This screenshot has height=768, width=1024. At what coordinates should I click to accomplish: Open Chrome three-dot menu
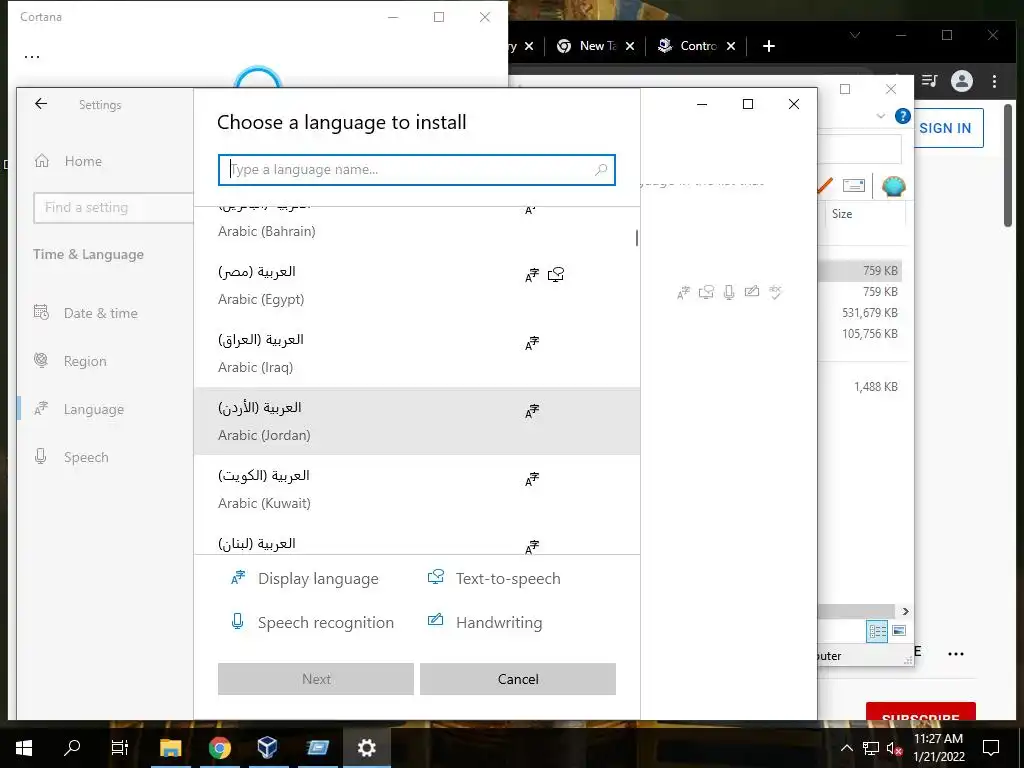994,81
